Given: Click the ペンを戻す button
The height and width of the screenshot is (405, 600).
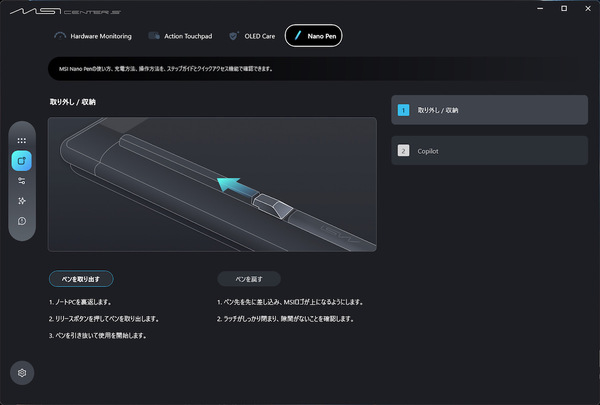Looking at the screenshot, I should [x=249, y=279].
